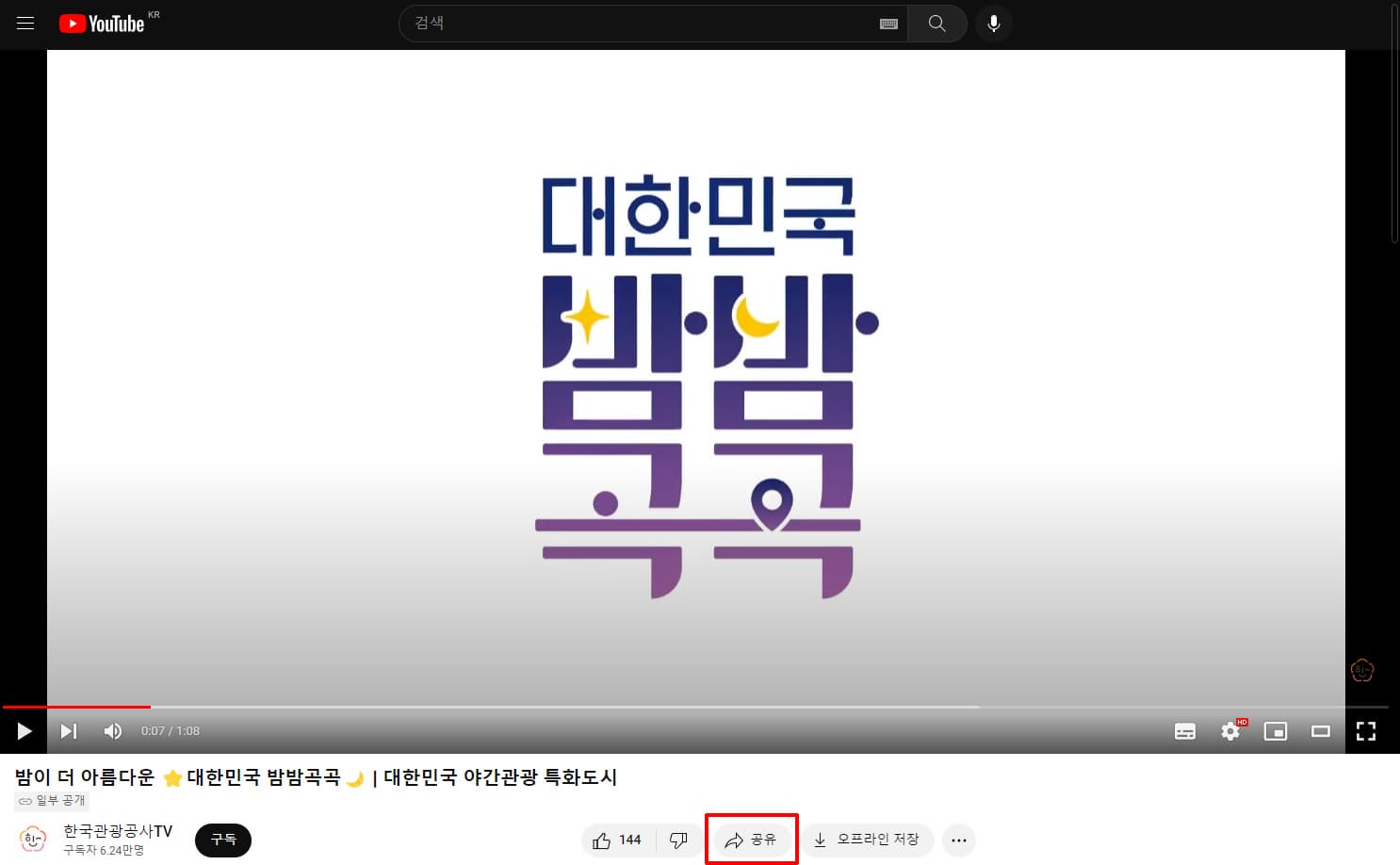1400x865 pixels.
Task: Switch to theater mode
Action: [1321, 731]
